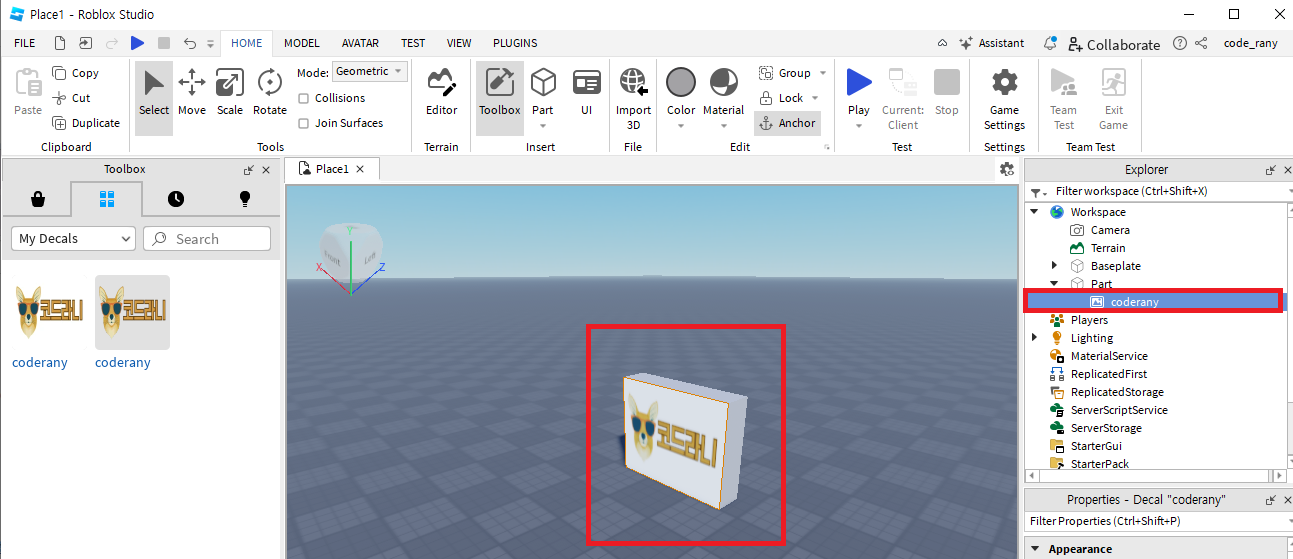The image size is (1293, 559).
Task: Expand the Lighting tree node
Action: [1034, 337]
